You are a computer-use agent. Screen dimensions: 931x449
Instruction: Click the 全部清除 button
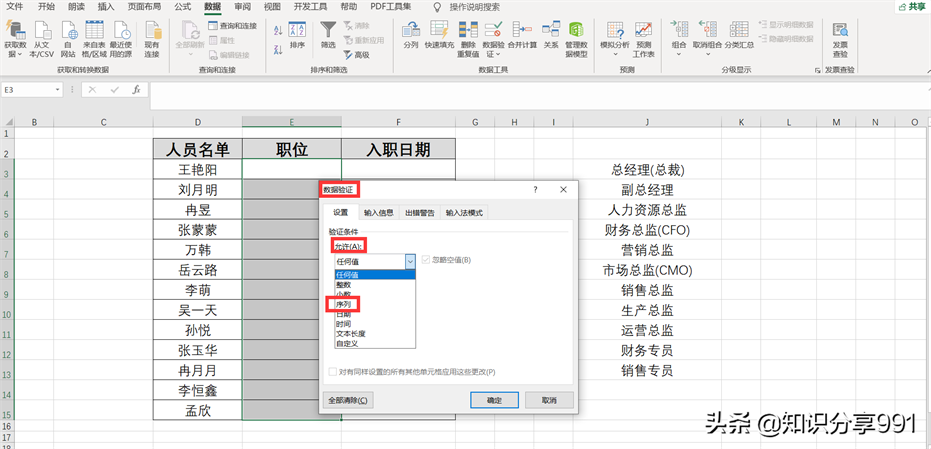(349, 400)
